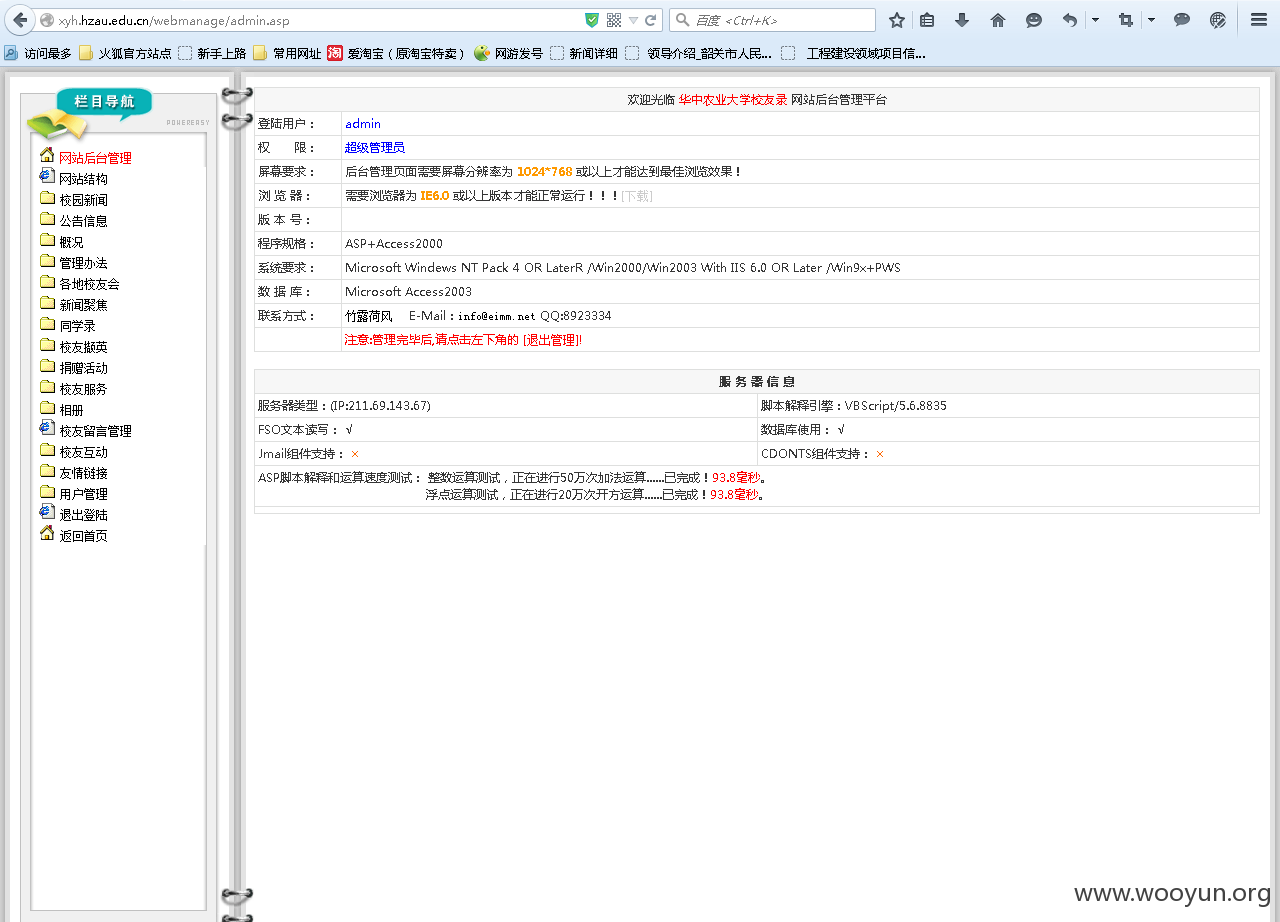Click the crop screenshot tool icon
Image resolution: width=1280 pixels, height=922 pixels.
point(1126,20)
